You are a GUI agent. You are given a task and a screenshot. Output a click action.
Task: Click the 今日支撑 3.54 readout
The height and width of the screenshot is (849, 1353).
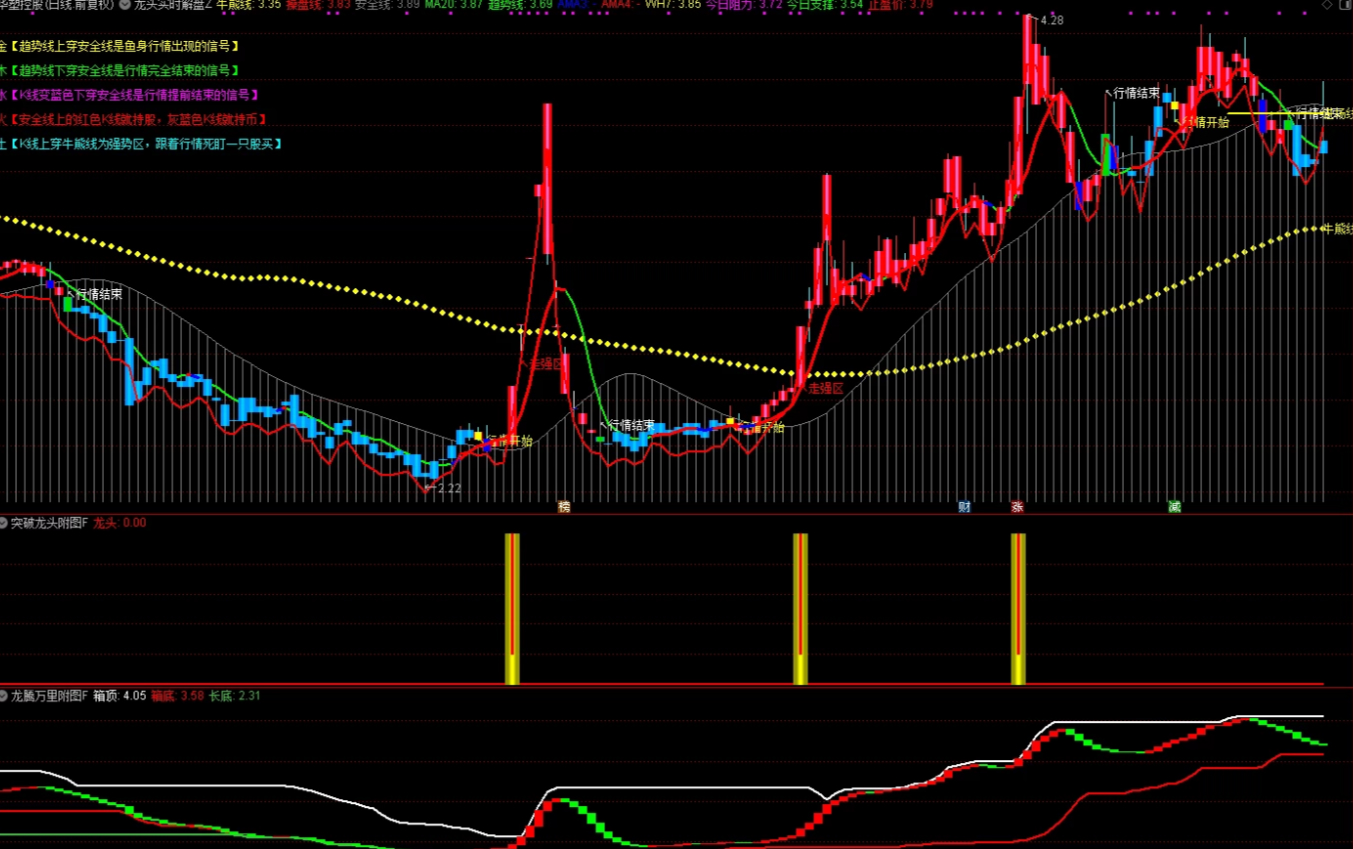(824, 5)
